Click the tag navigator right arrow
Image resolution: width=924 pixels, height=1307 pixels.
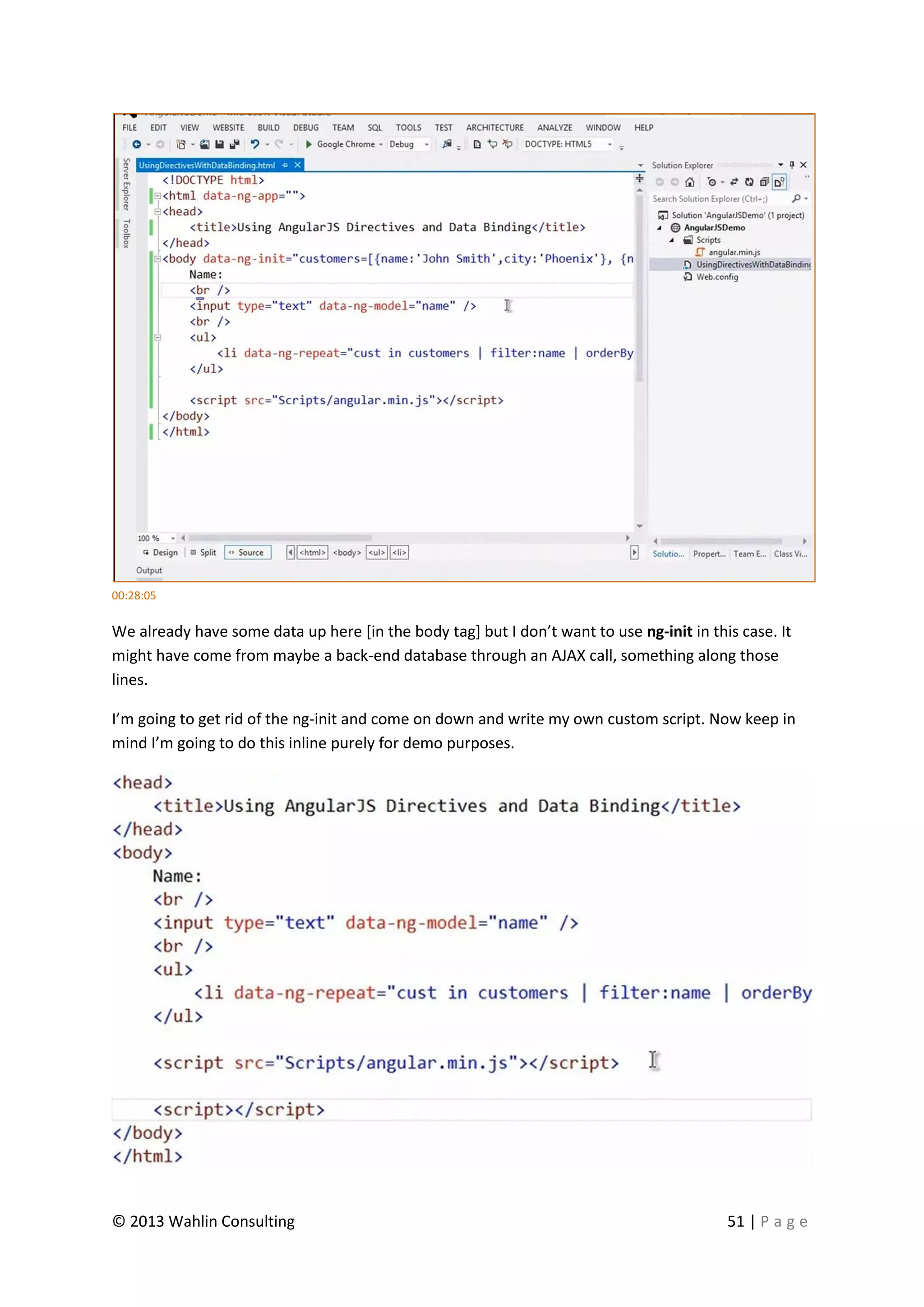pos(634,553)
